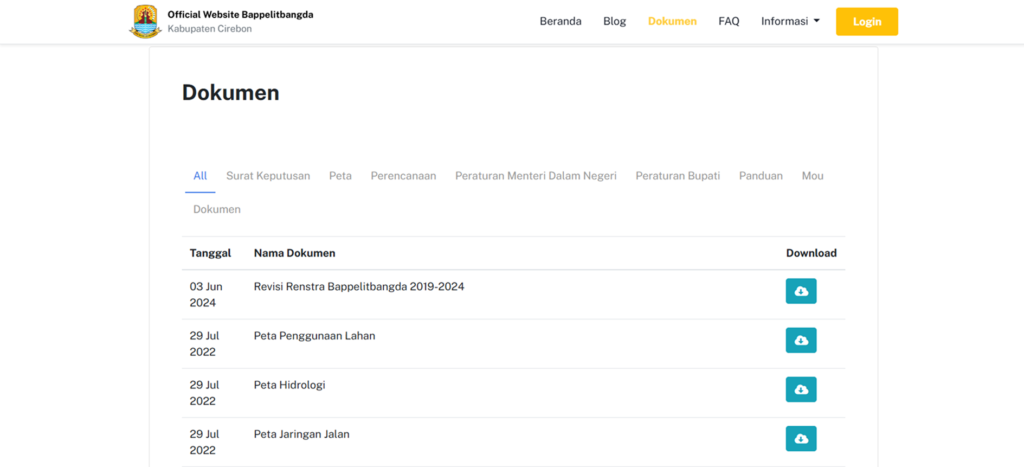Click the Peta Hidrologi document name
Screen dimensions: 1024x467
coord(289,385)
